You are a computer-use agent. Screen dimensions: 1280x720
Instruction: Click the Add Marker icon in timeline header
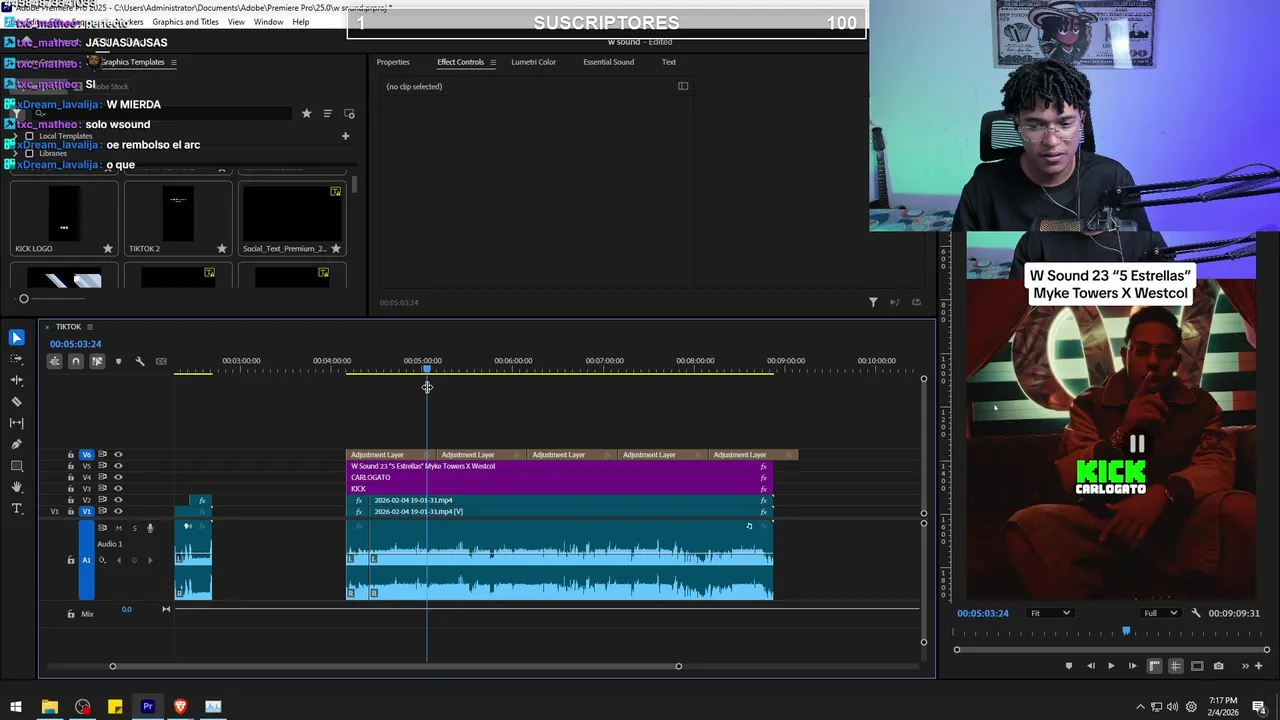[x=118, y=361]
